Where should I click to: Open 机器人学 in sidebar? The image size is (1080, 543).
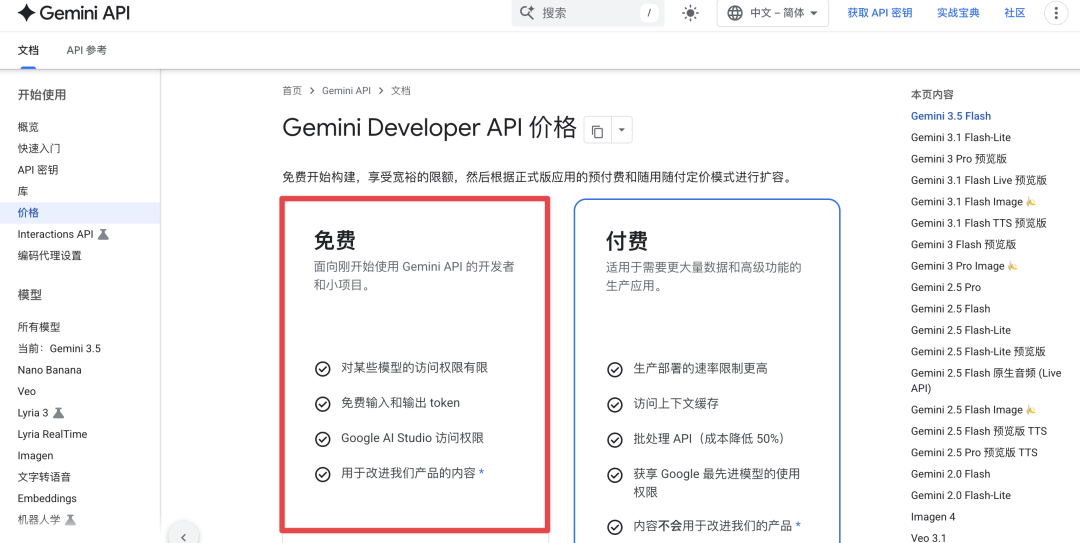39,520
